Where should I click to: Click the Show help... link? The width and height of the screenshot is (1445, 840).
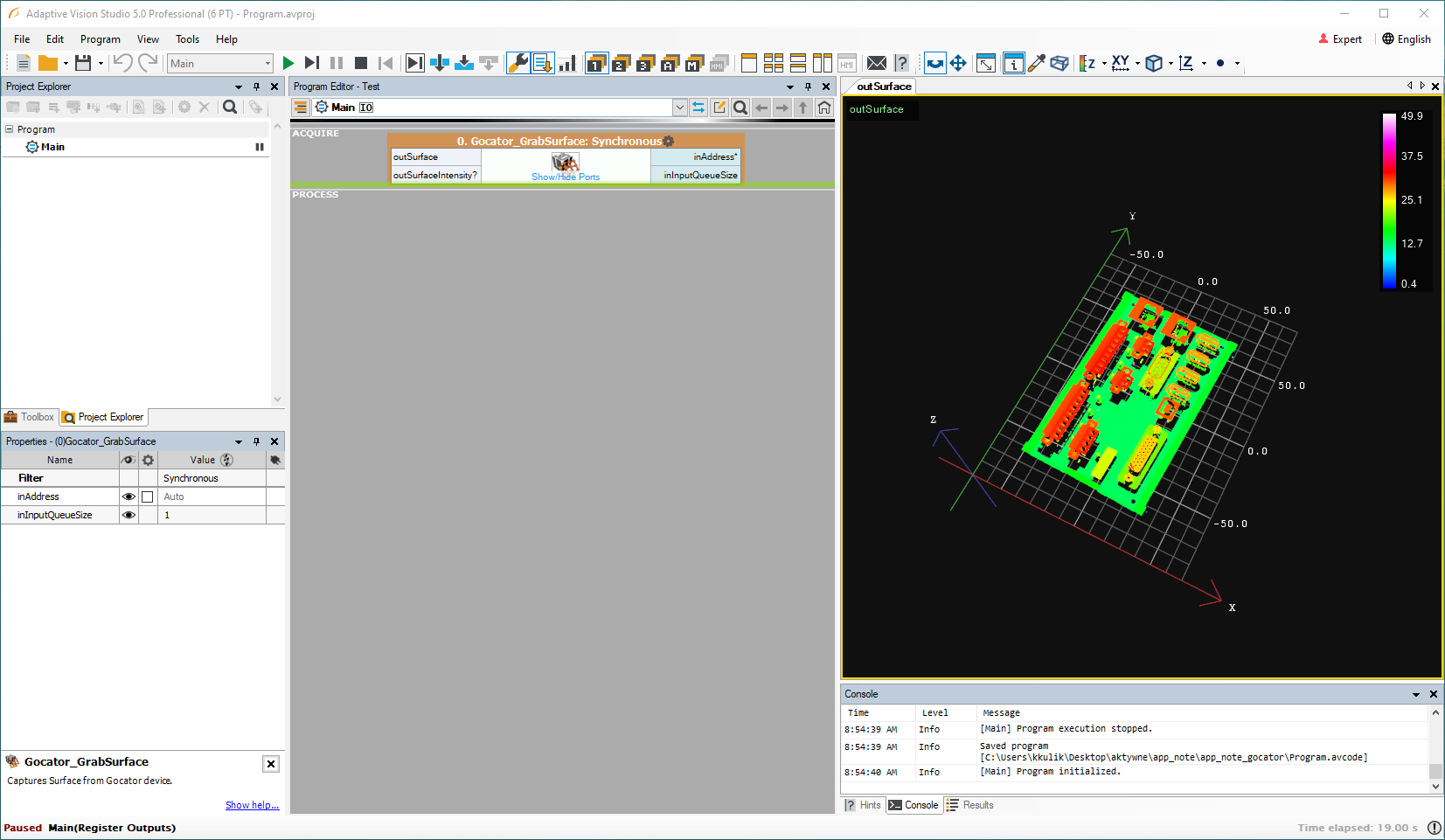pyautogui.click(x=252, y=805)
